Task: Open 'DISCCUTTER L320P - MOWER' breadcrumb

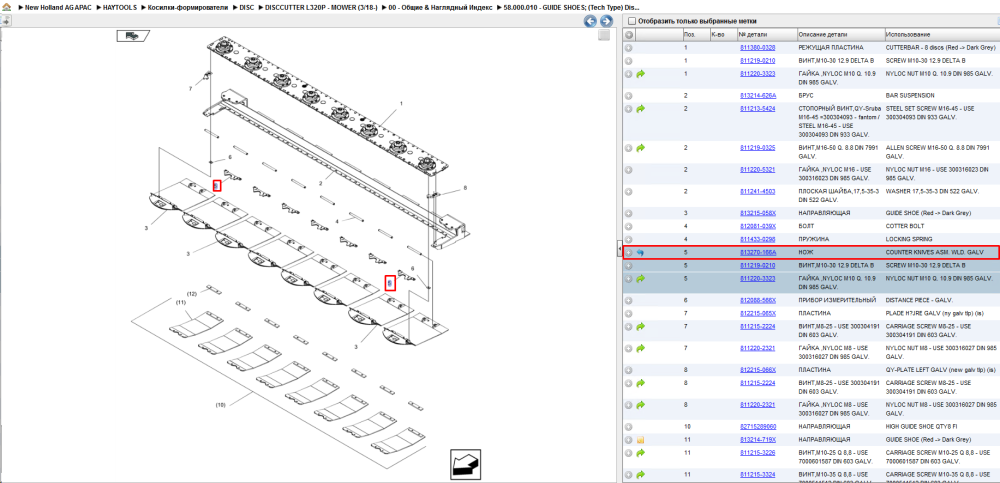Action: (x=321, y=6)
